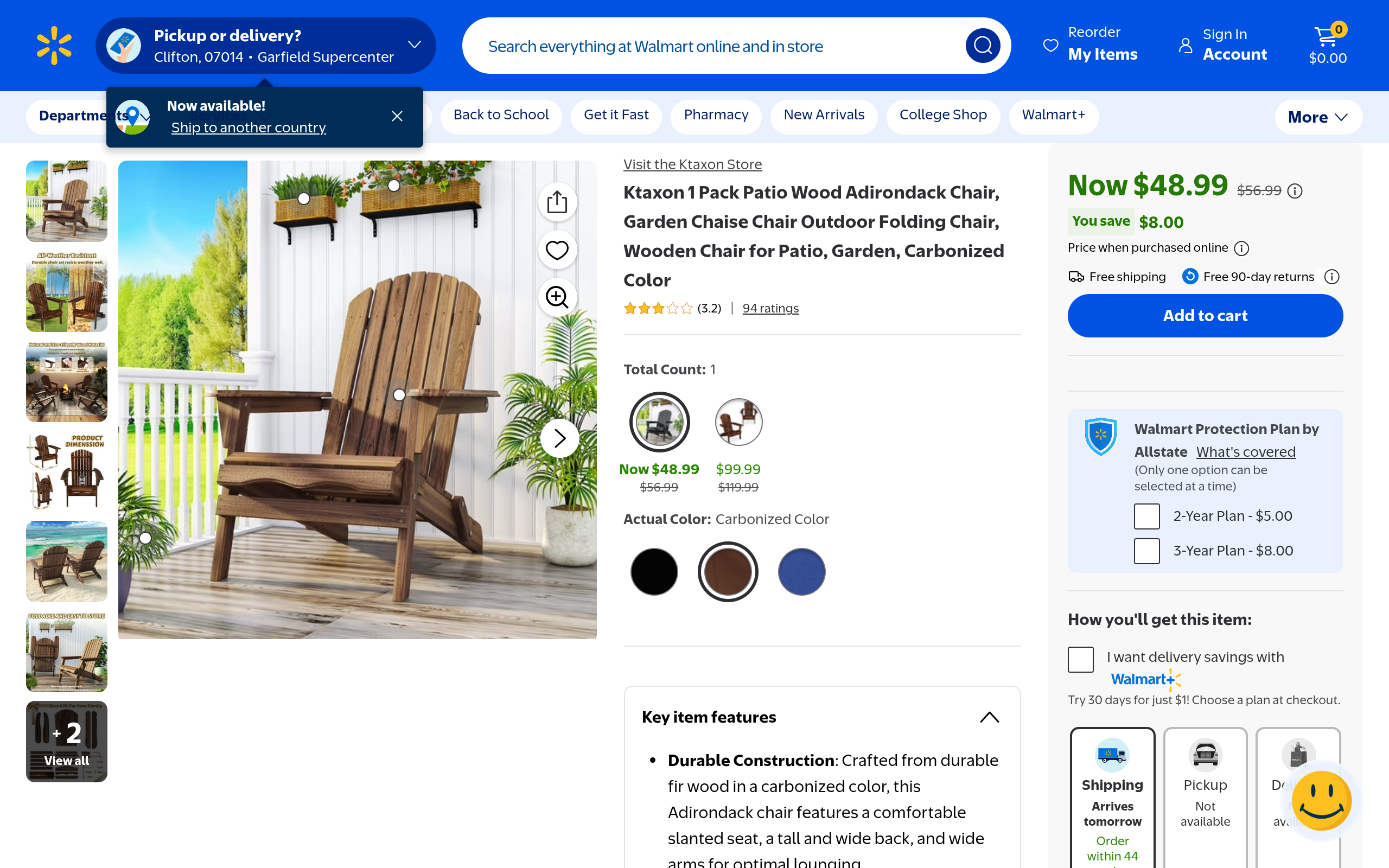The width and height of the screenshot is (1389, 868).
Task: Check the 2-Year Plan - $5.00 box
Action: coord(1147,516)
